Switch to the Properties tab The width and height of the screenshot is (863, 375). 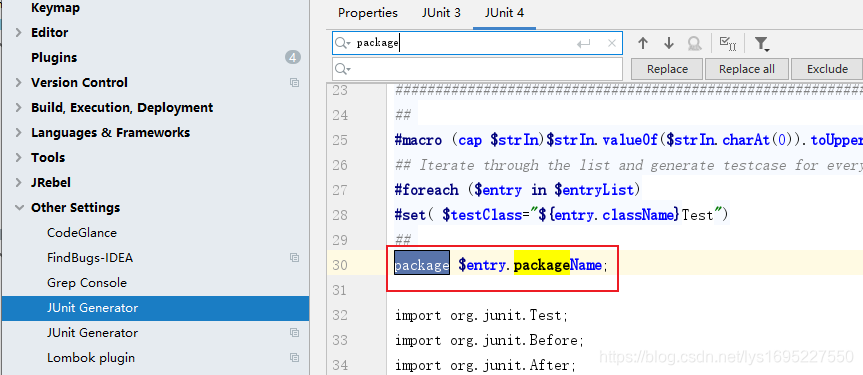coord(368,13)
